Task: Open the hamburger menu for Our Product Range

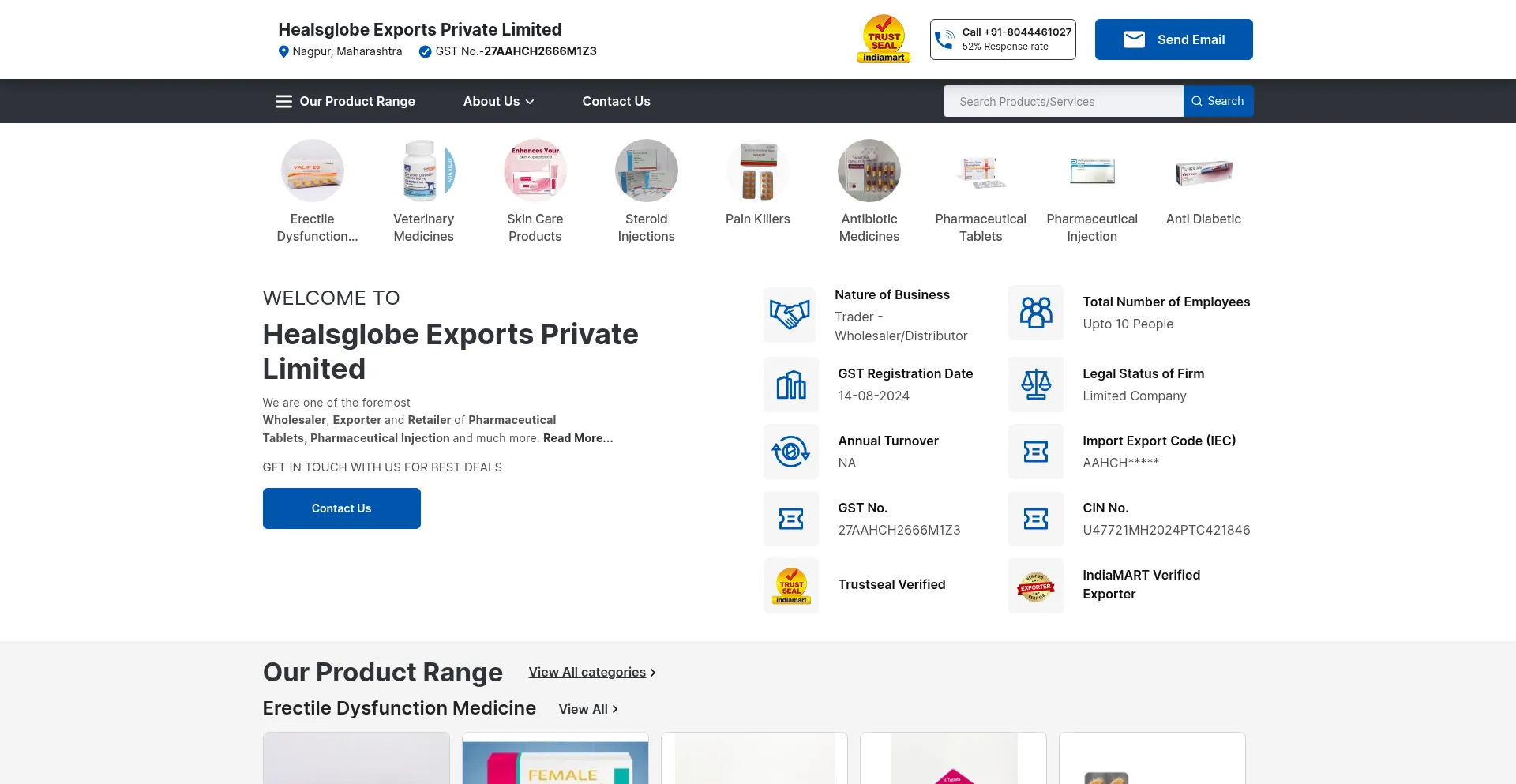Action: [283, 101]
